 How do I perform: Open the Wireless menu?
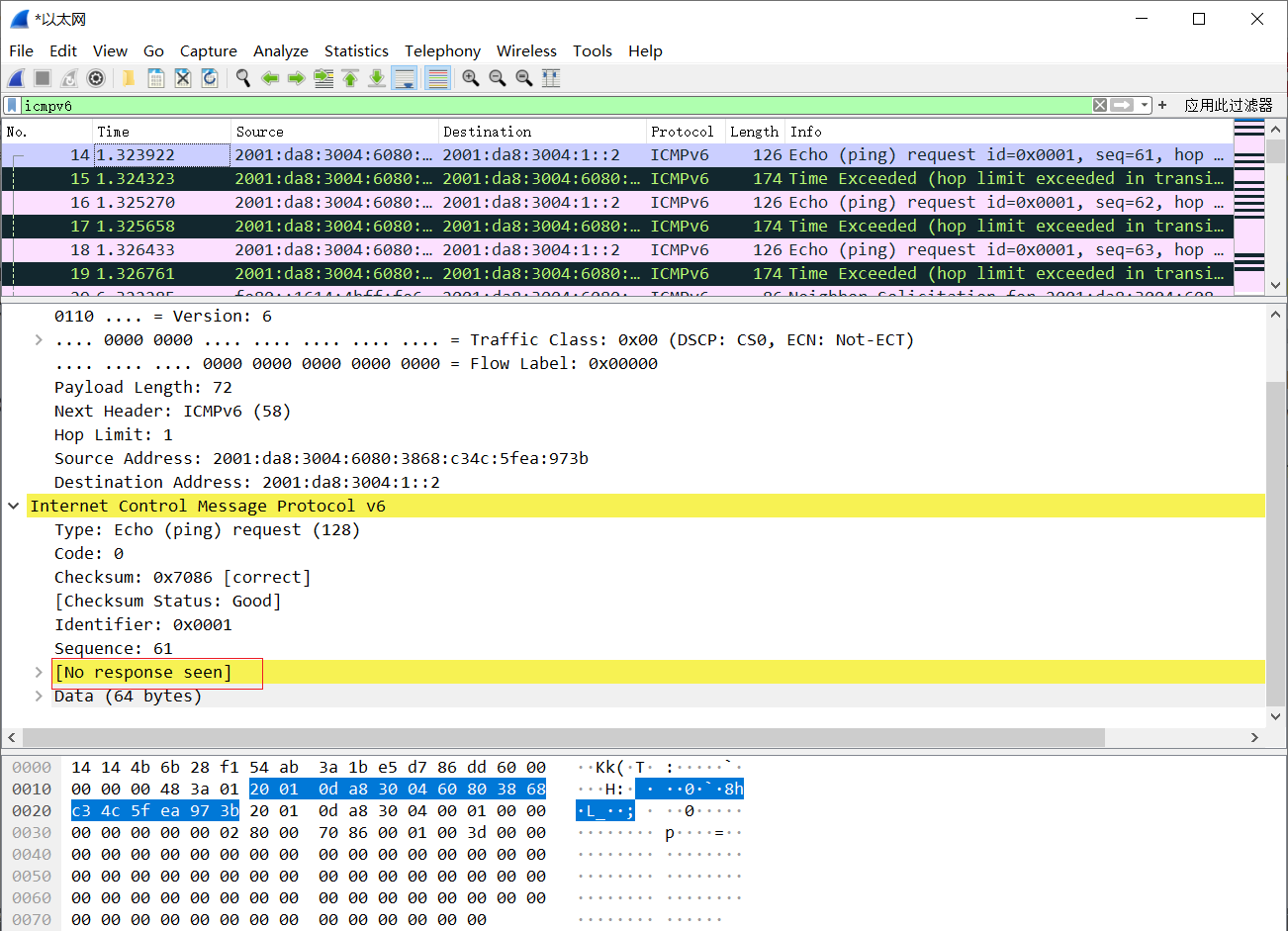[526, 50]
